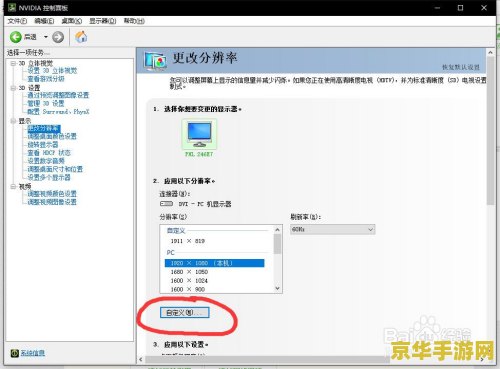Open the 刷新率 60Hz dropdown
Image resolution: width=500 pixels, height=369 pixels.
click(x=333, y=229)
